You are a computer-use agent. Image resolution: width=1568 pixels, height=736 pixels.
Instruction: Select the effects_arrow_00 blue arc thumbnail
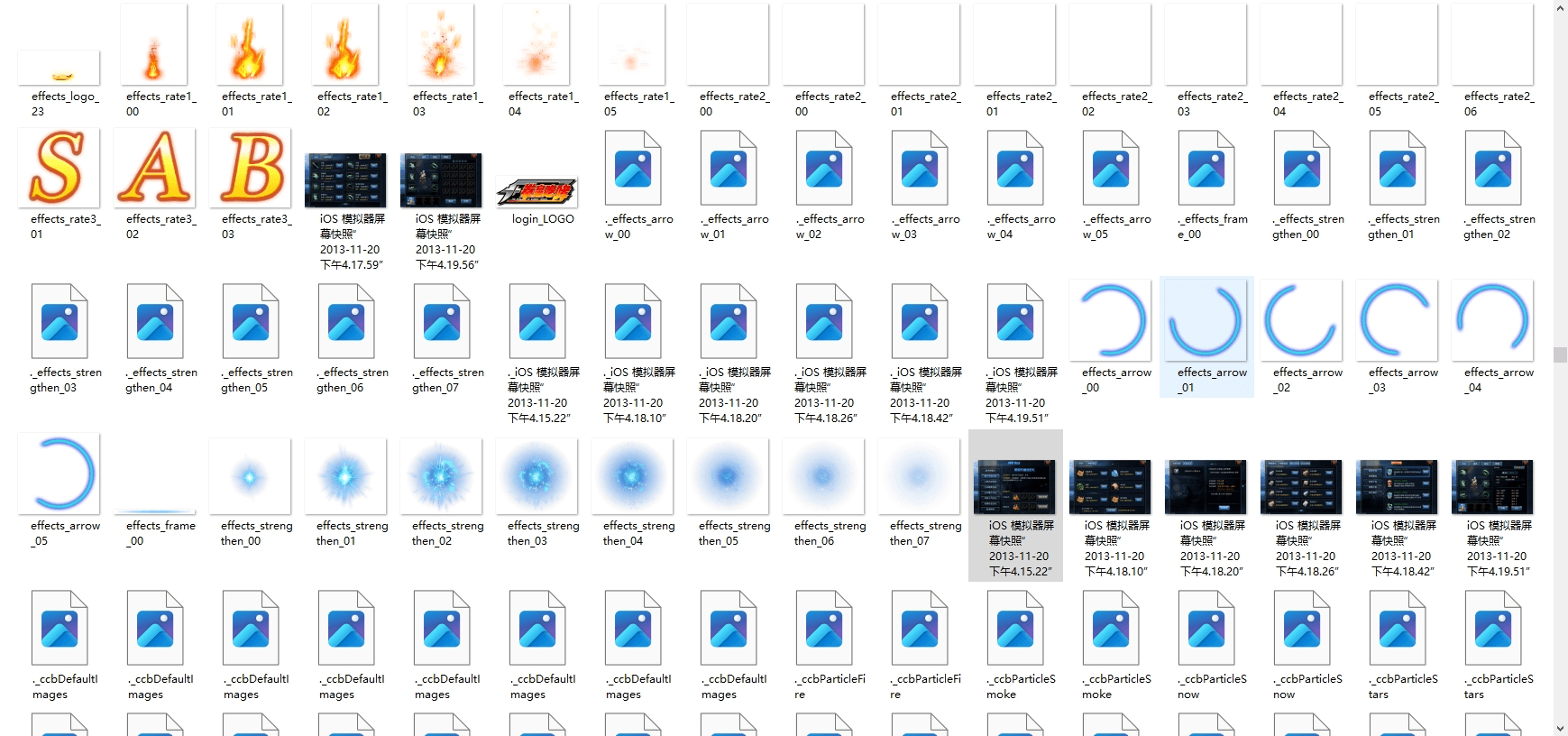(1110, 319)
